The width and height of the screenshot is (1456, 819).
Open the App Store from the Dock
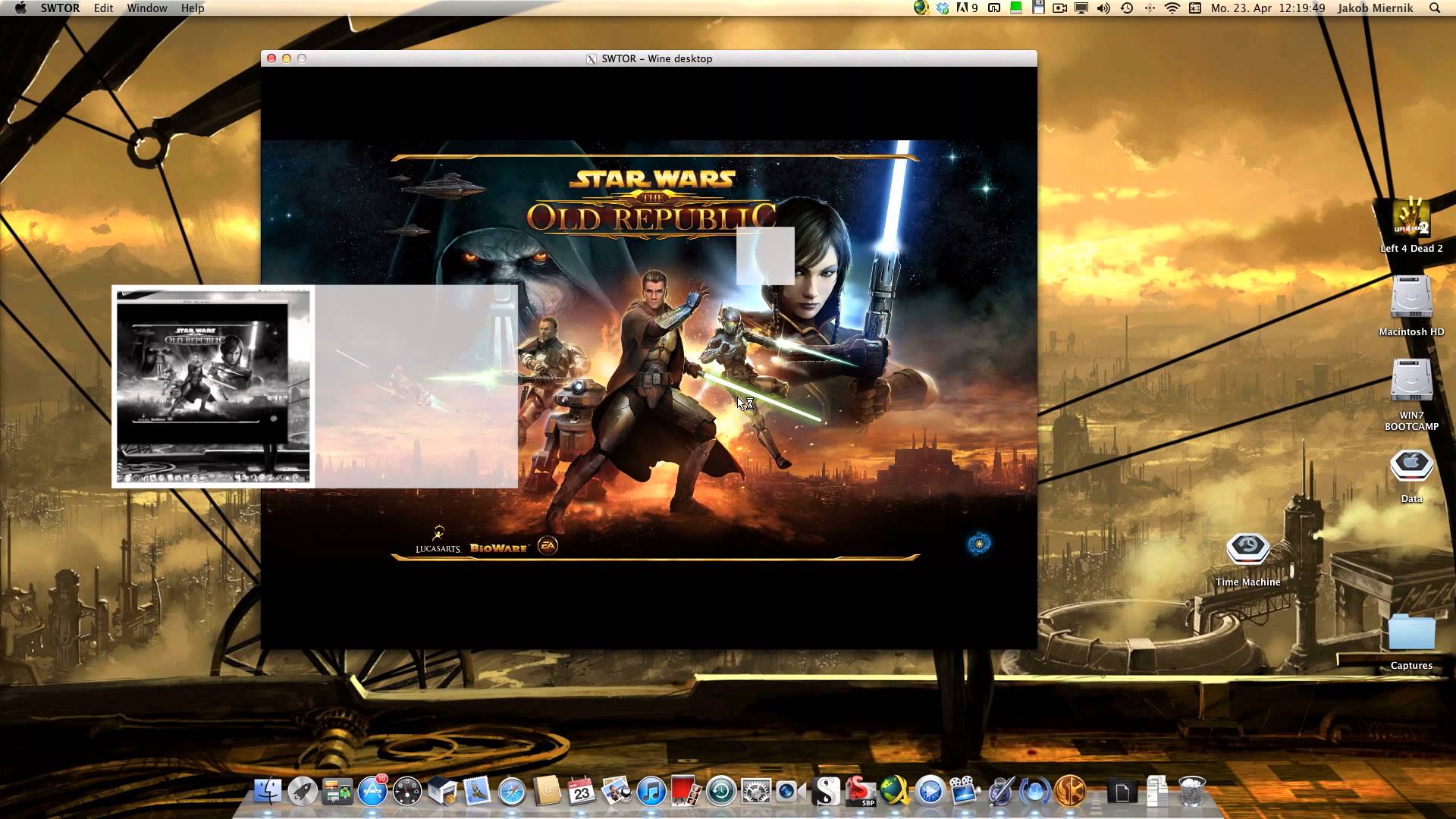(x=372, y=792)
